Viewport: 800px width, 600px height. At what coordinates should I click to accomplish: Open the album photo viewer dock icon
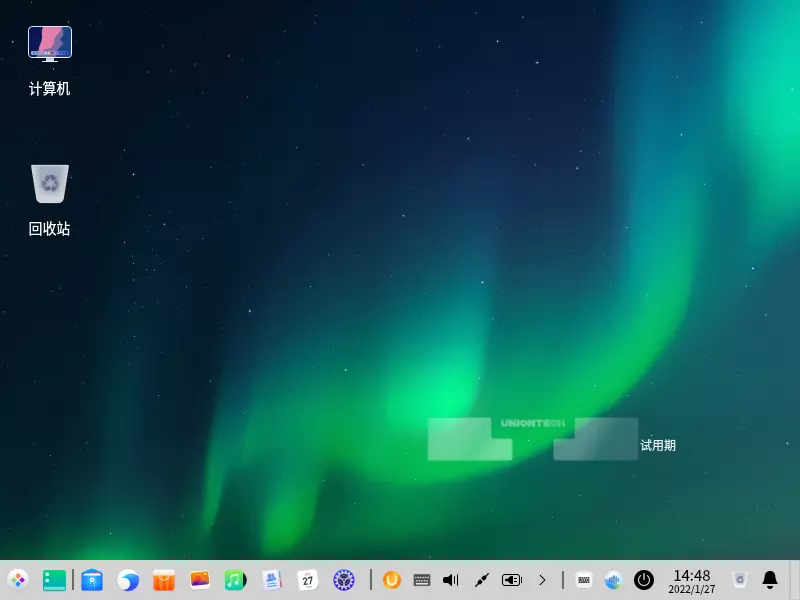click(199, 580)
